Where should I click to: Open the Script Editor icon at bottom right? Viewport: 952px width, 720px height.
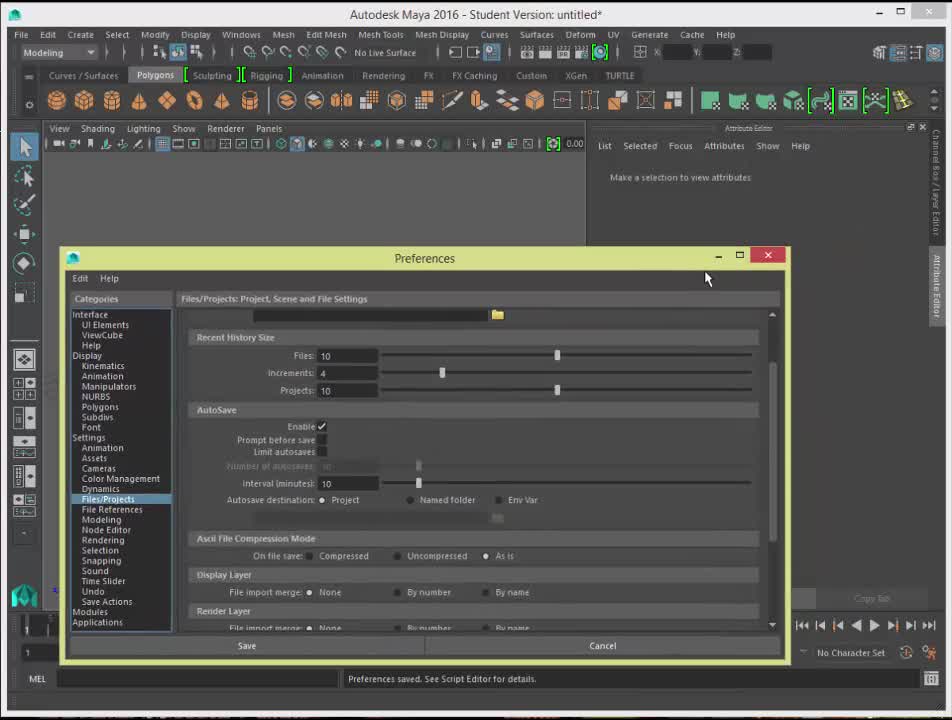click(931, 679)
